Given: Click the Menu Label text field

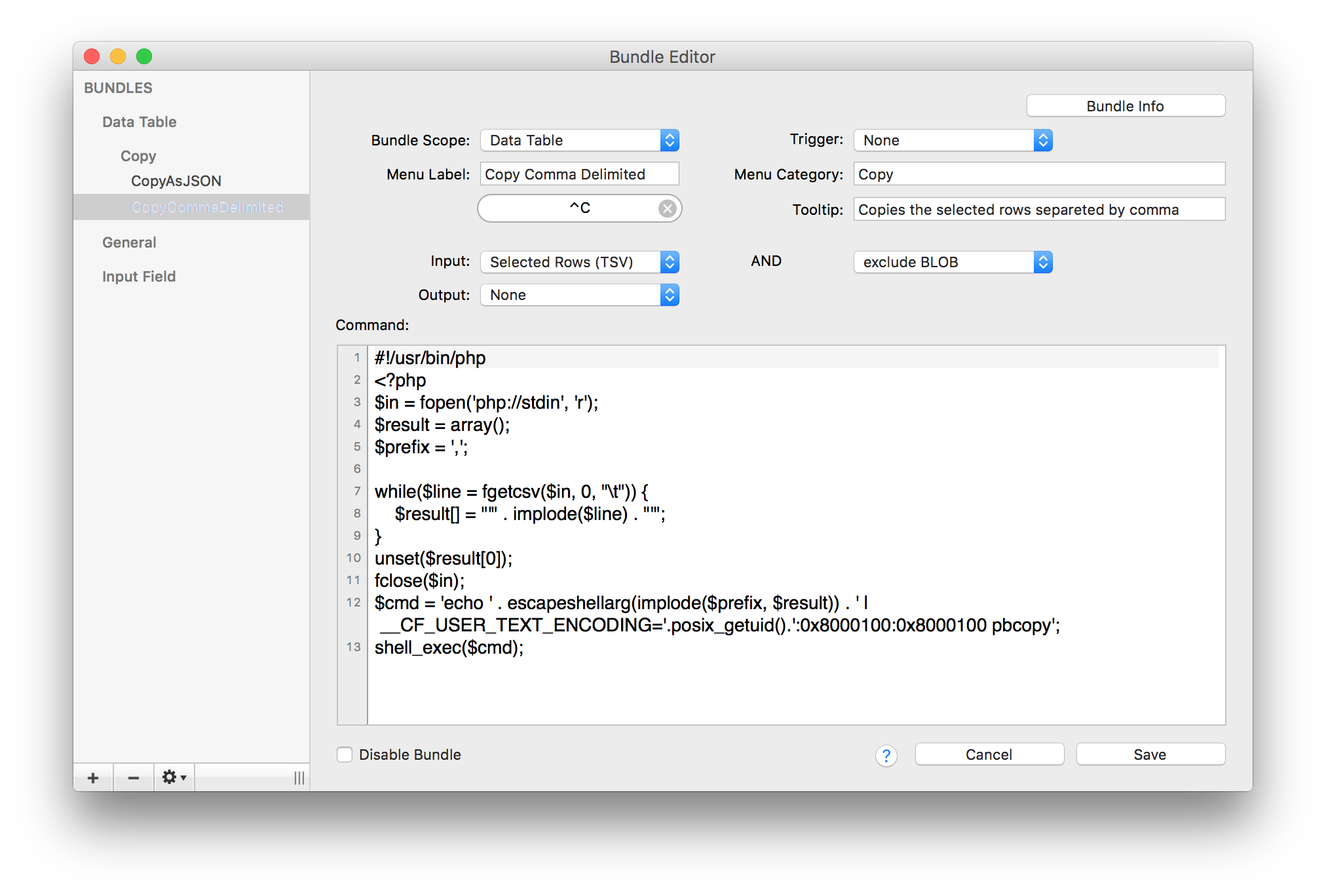Looking at the screenshot, I should pos(579,174).
